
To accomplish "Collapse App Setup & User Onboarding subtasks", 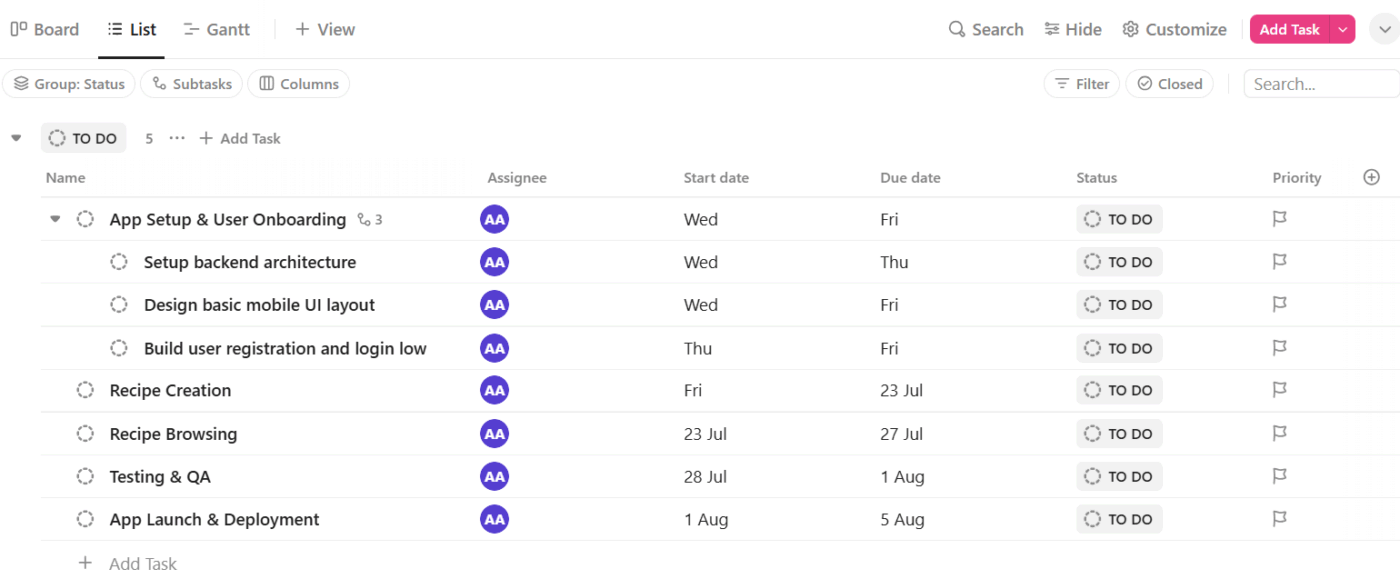I will point(55,220).
